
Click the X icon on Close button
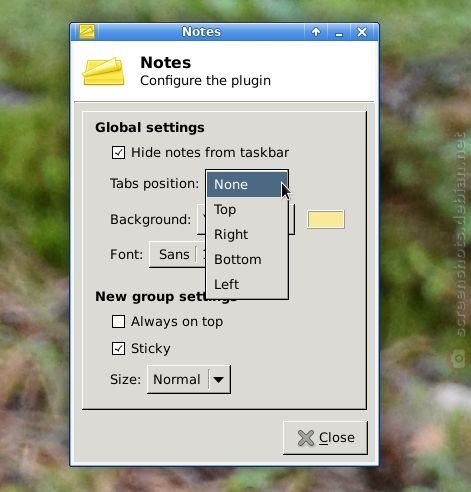point(306,438)
